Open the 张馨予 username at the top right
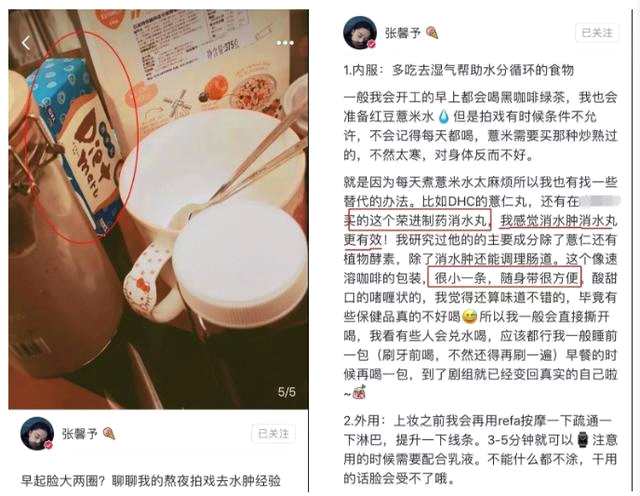This screenshot has width=640, height=496. (402, 33)
